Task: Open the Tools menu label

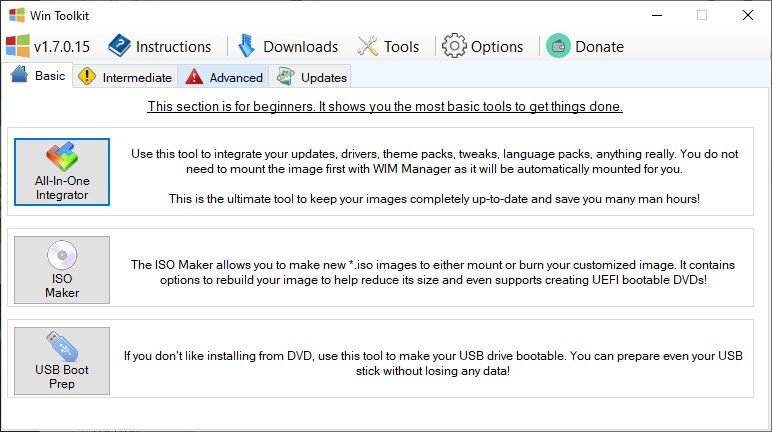Action: 401,47
